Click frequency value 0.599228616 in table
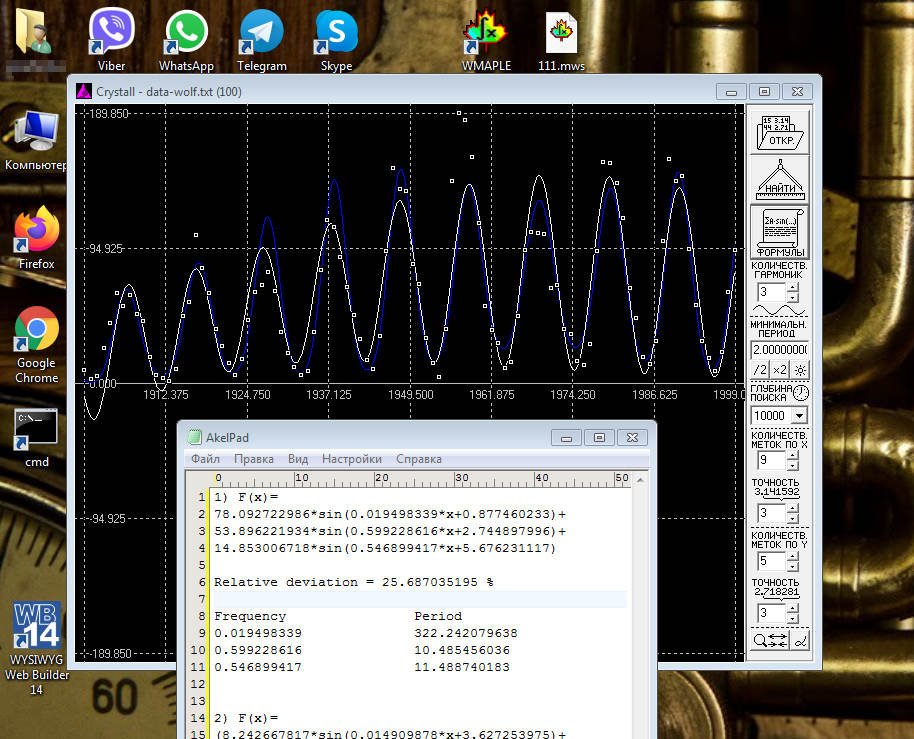 258,650
